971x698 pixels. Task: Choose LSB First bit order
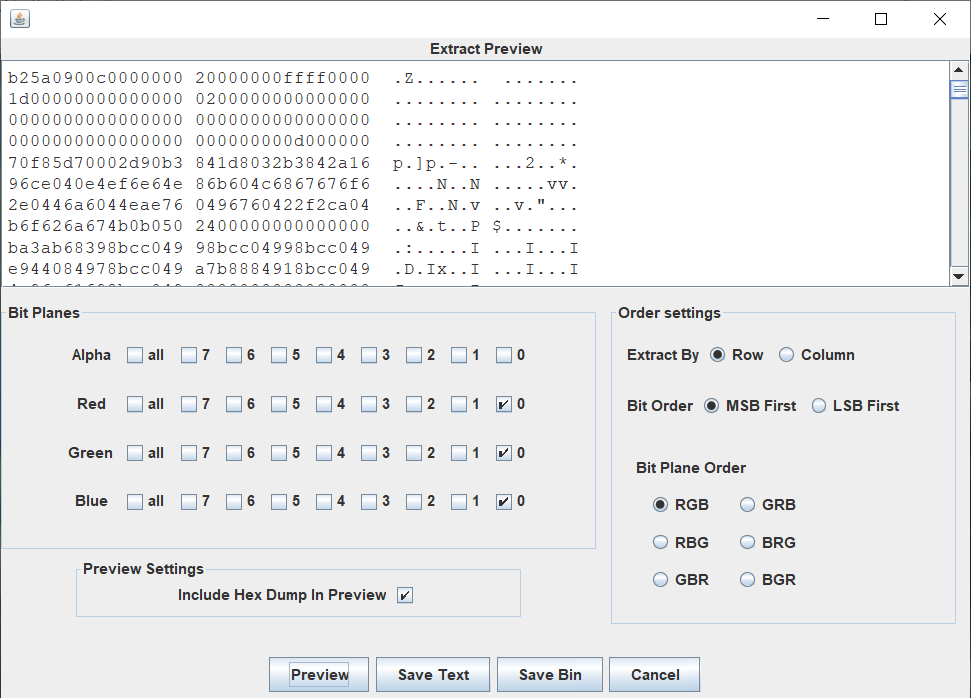click(x=819, y=406)
